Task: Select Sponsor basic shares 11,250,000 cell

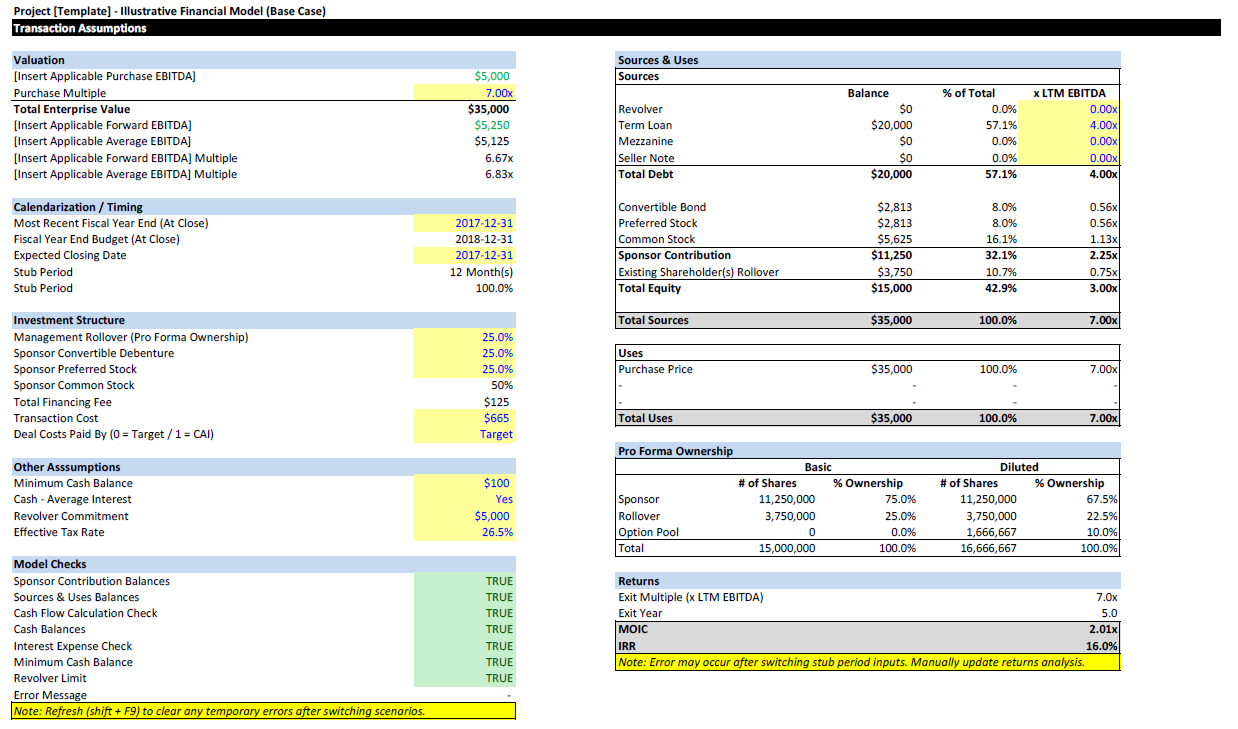Action: point(786,499)
